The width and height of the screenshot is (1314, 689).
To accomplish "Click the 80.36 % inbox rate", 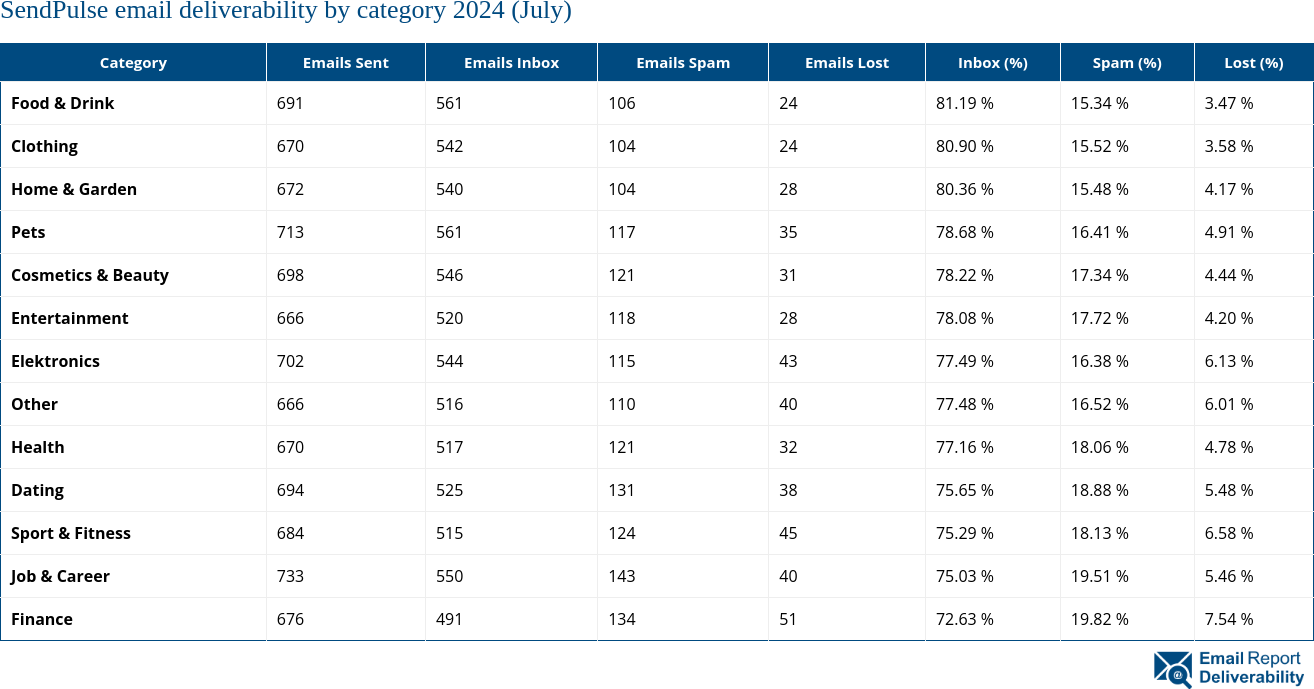I will (965, 189).
